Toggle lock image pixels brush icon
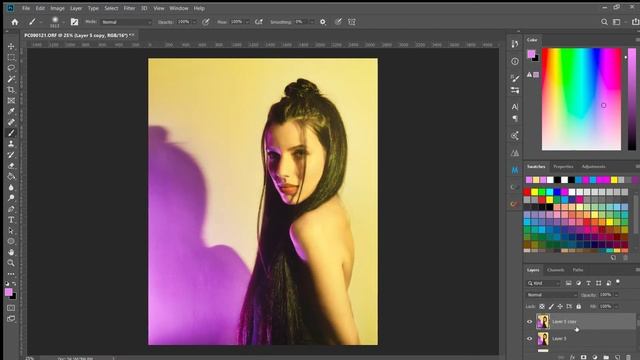The height and width of the screenshot is (360, 640). [551, 307]
